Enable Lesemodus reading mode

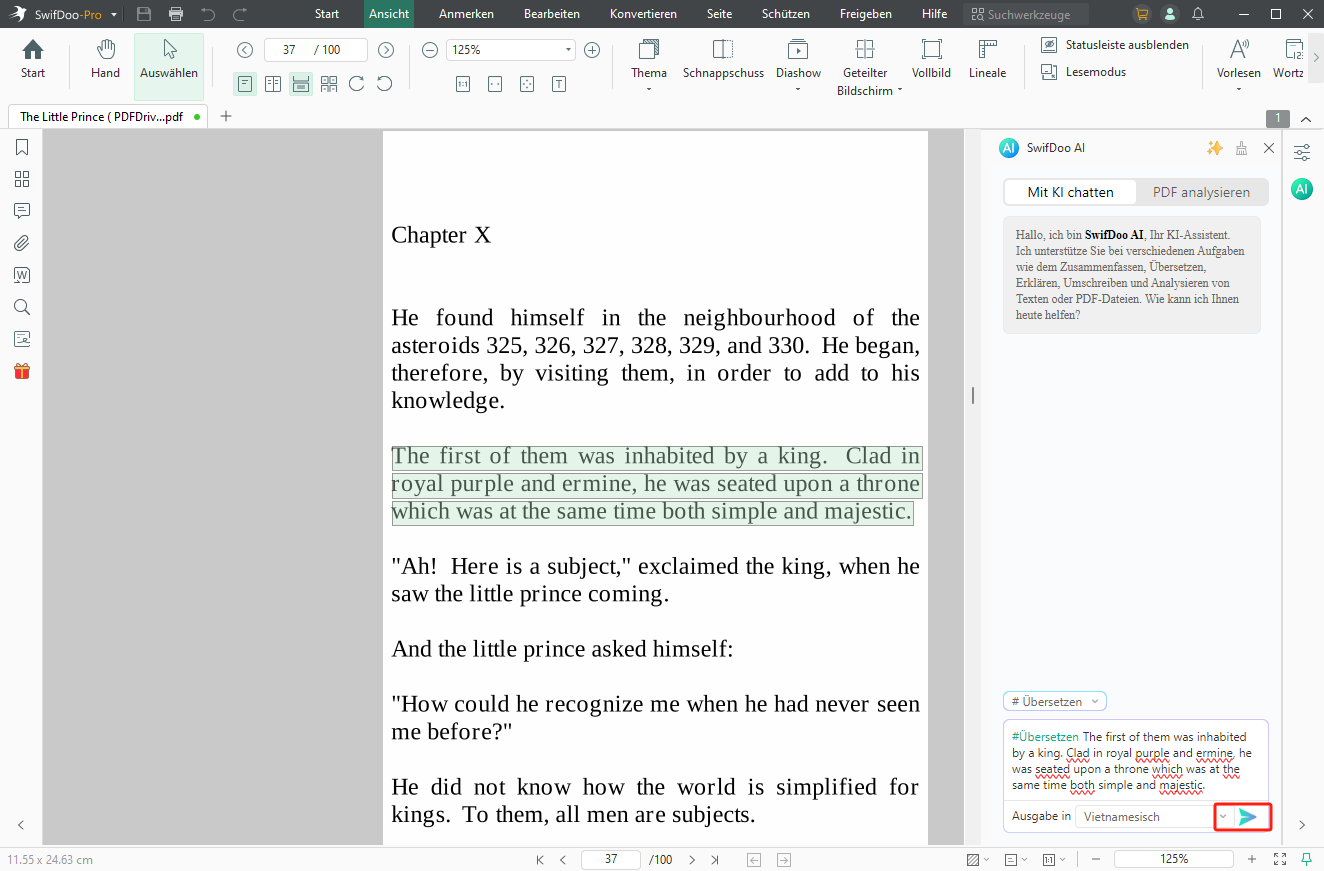[1084, 72]
